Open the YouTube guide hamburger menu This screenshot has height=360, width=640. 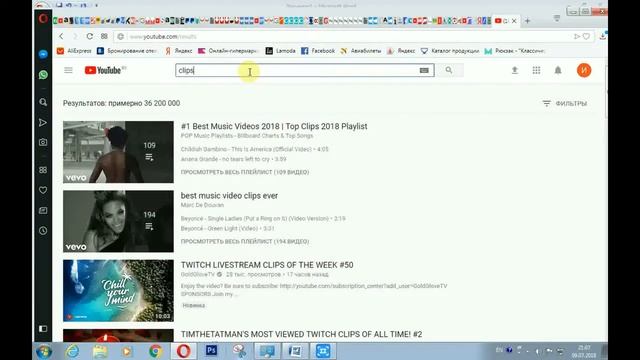68,70
